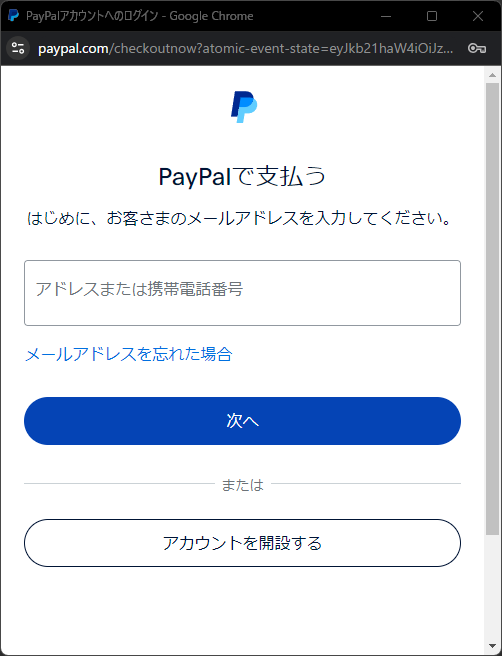Click the scrollbar down arrow
Screen dimensions: 502x656
click(492, 646)
